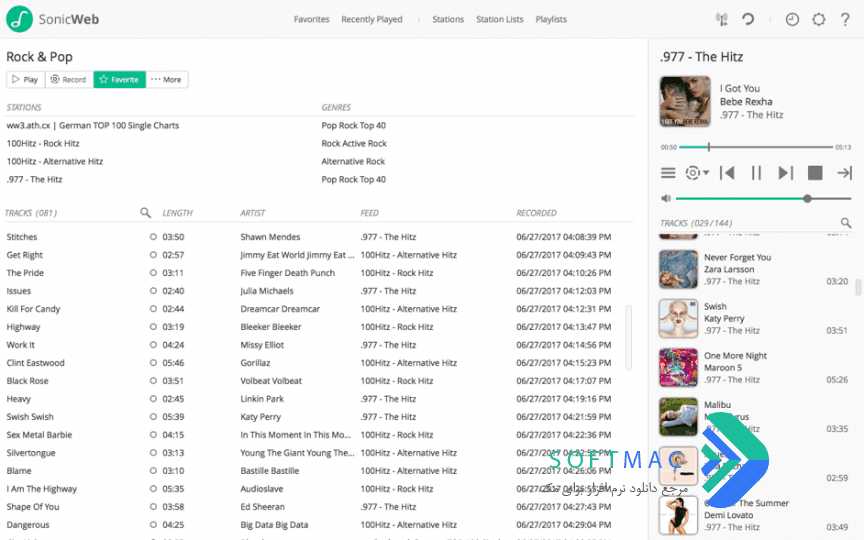
Task: Click the Never Forget You cover thumbnail
Action: [678, 269]
